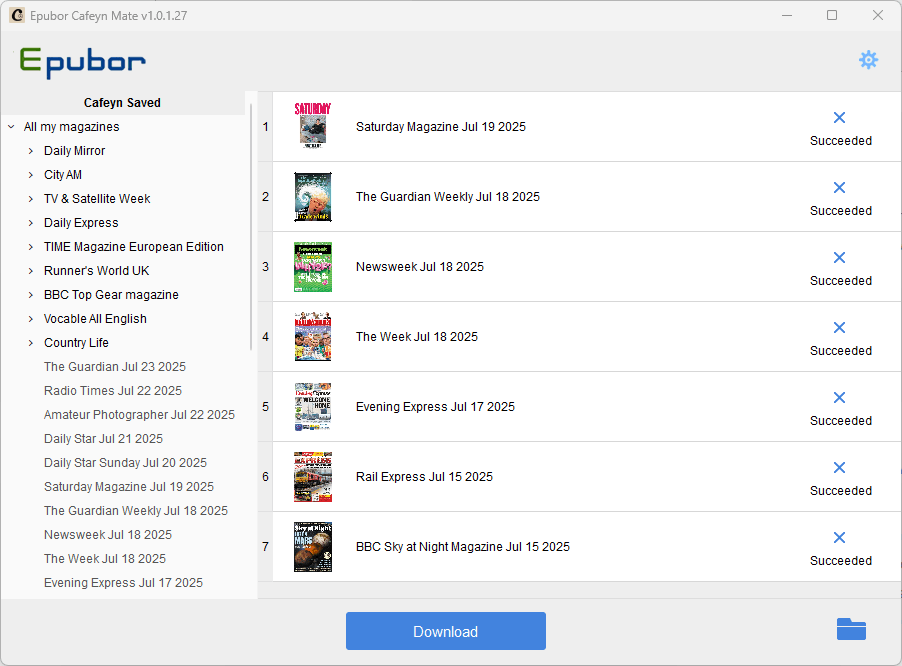Select Vocable All English magazine

tap(95, 318)
